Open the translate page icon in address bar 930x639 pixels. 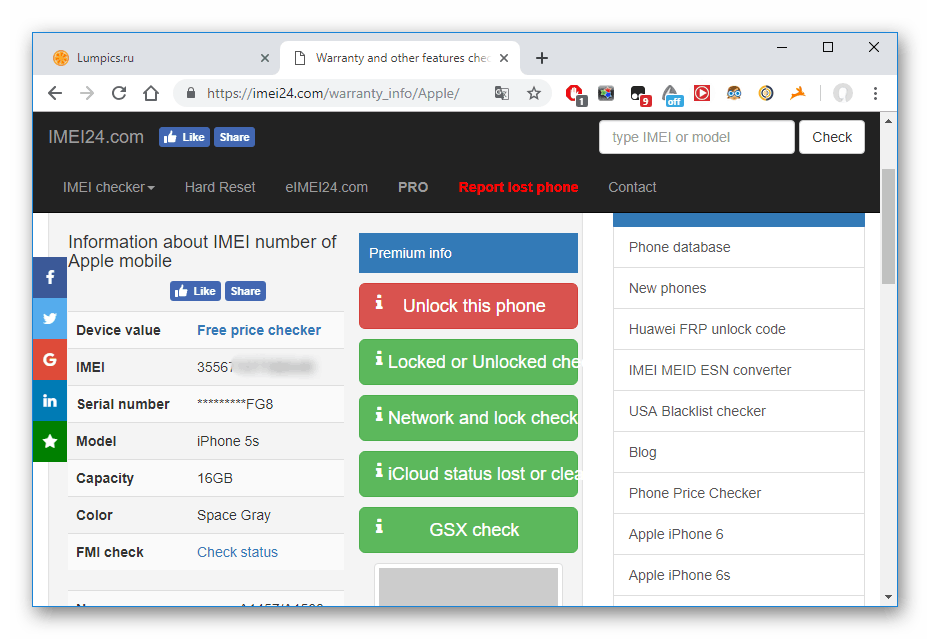pos(502,93)
